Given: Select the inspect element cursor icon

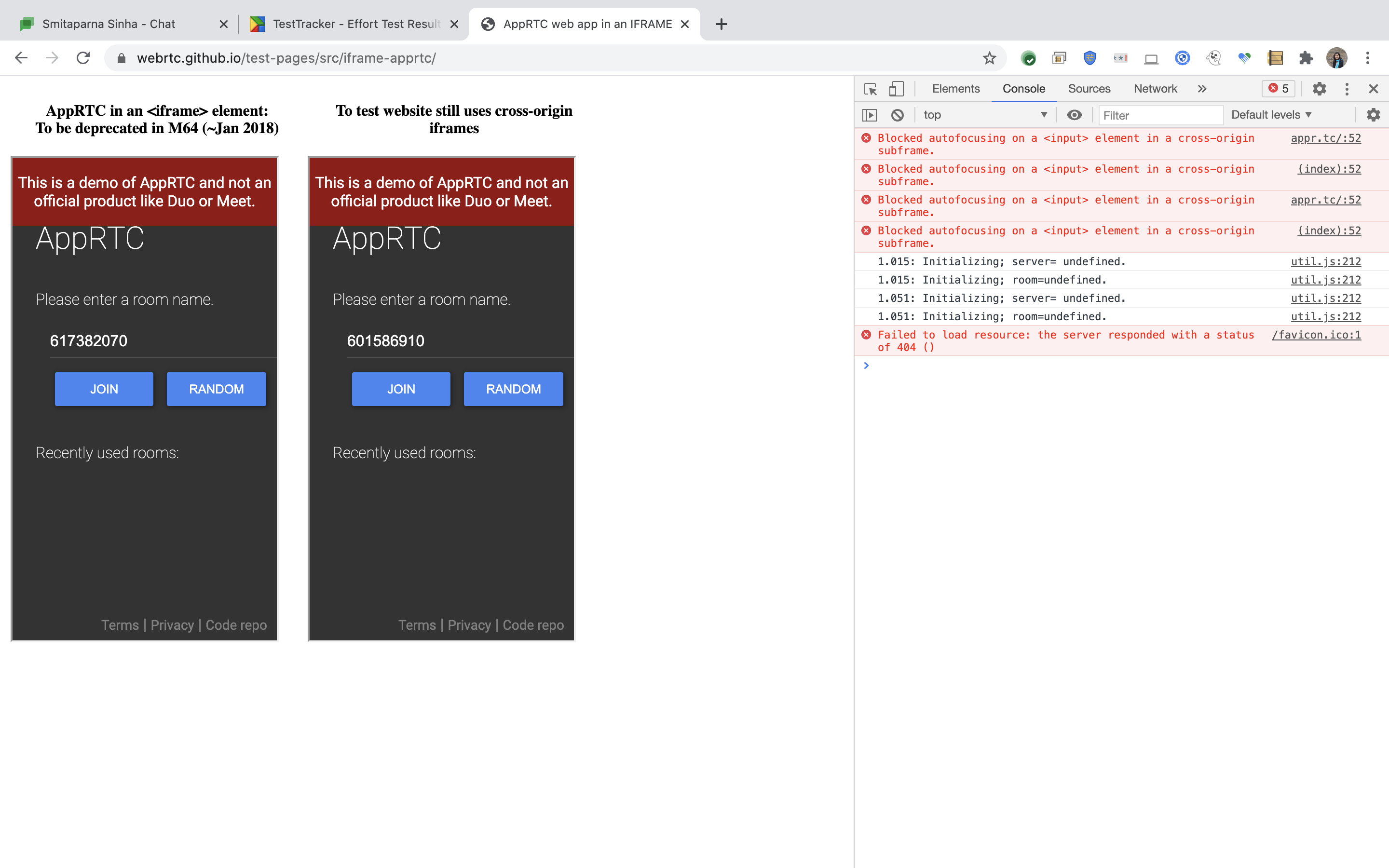Looking at the screenshot, I should click(870, 88).
